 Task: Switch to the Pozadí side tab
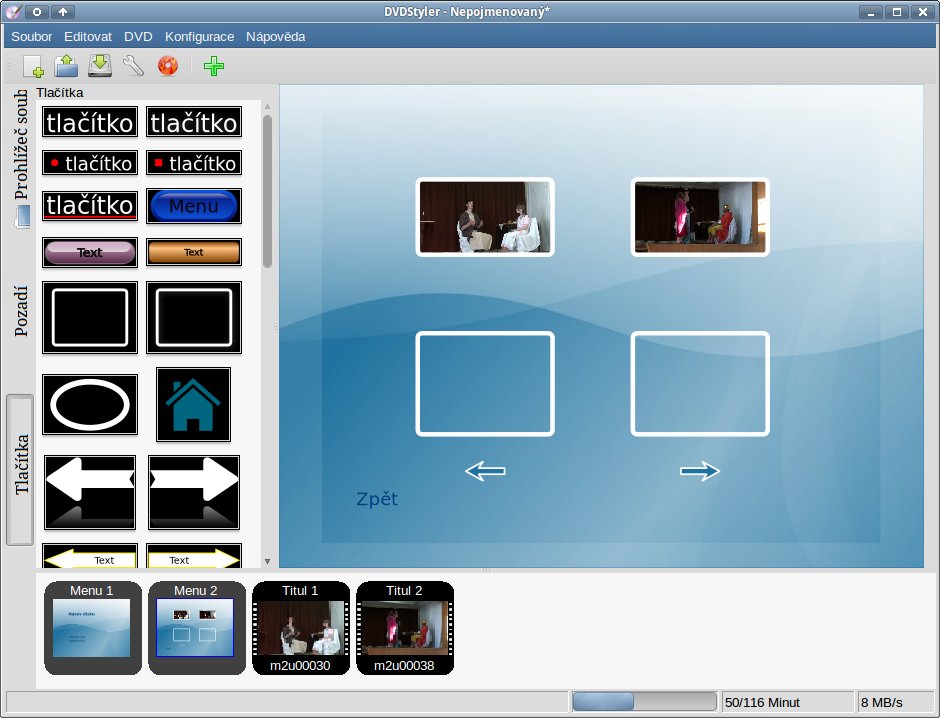[x=21, y=310]
